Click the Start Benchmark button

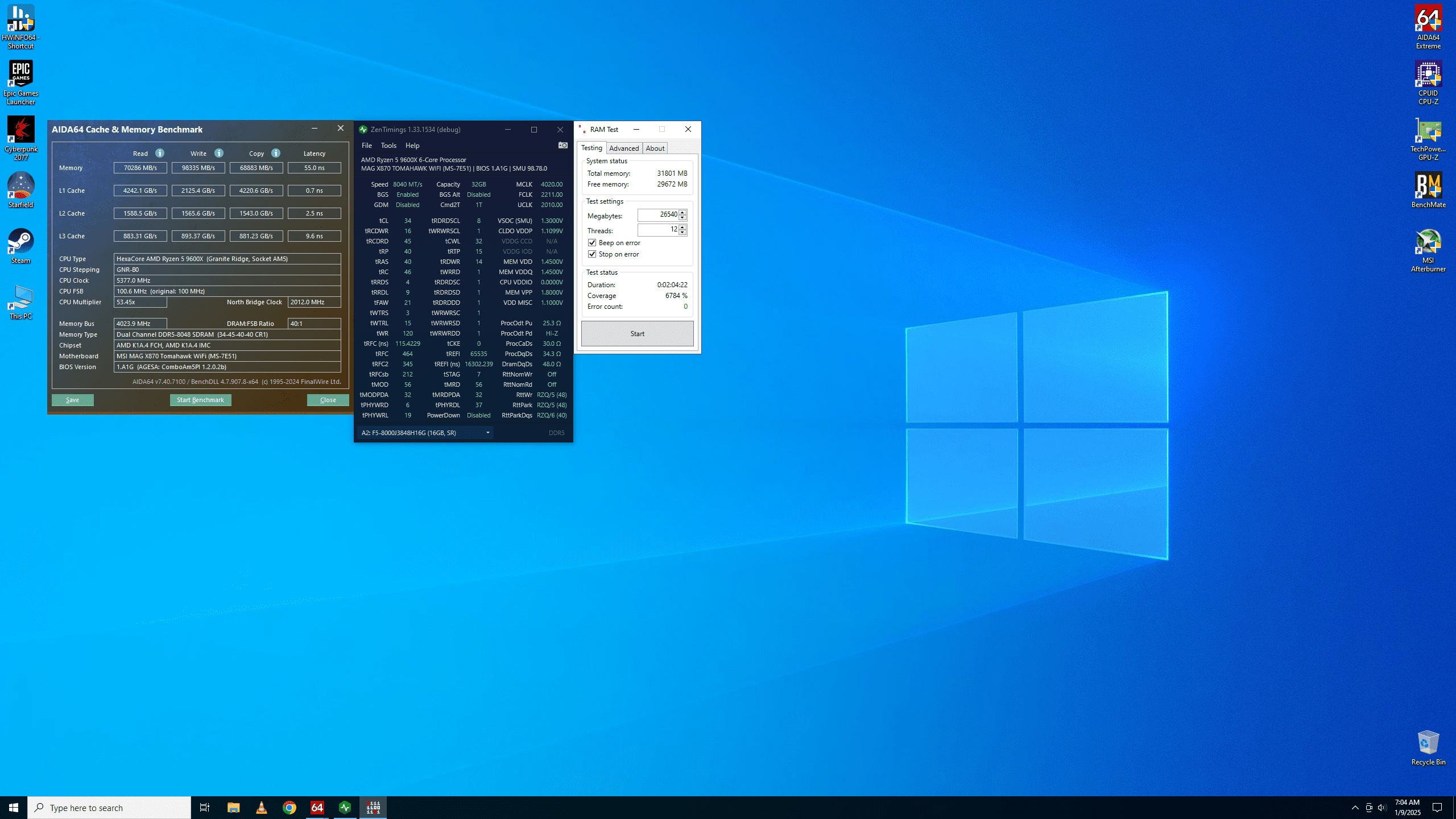(200, 400)
